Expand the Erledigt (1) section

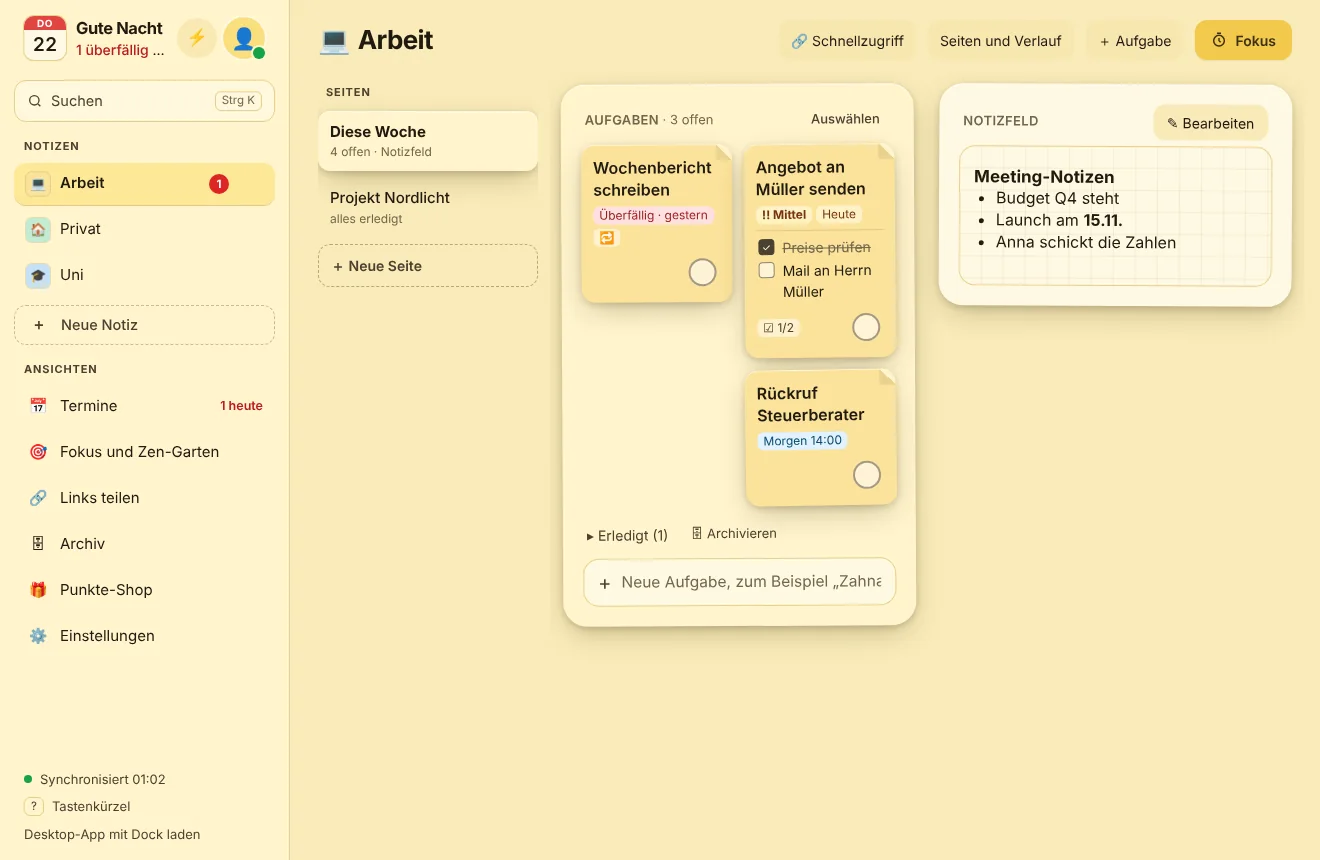pos(627,536)
